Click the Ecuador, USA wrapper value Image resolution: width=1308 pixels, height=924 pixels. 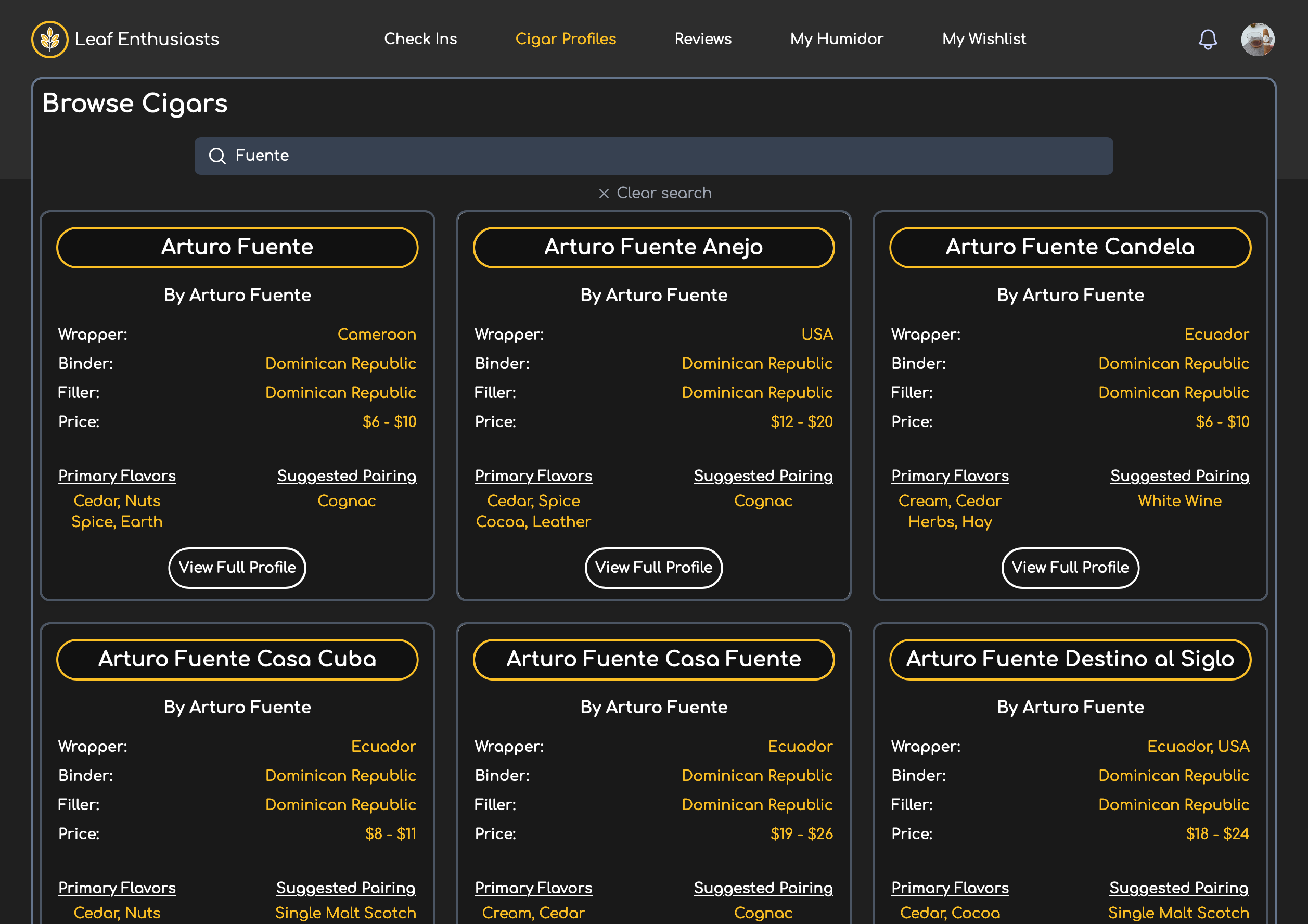tap(1198, 746)
